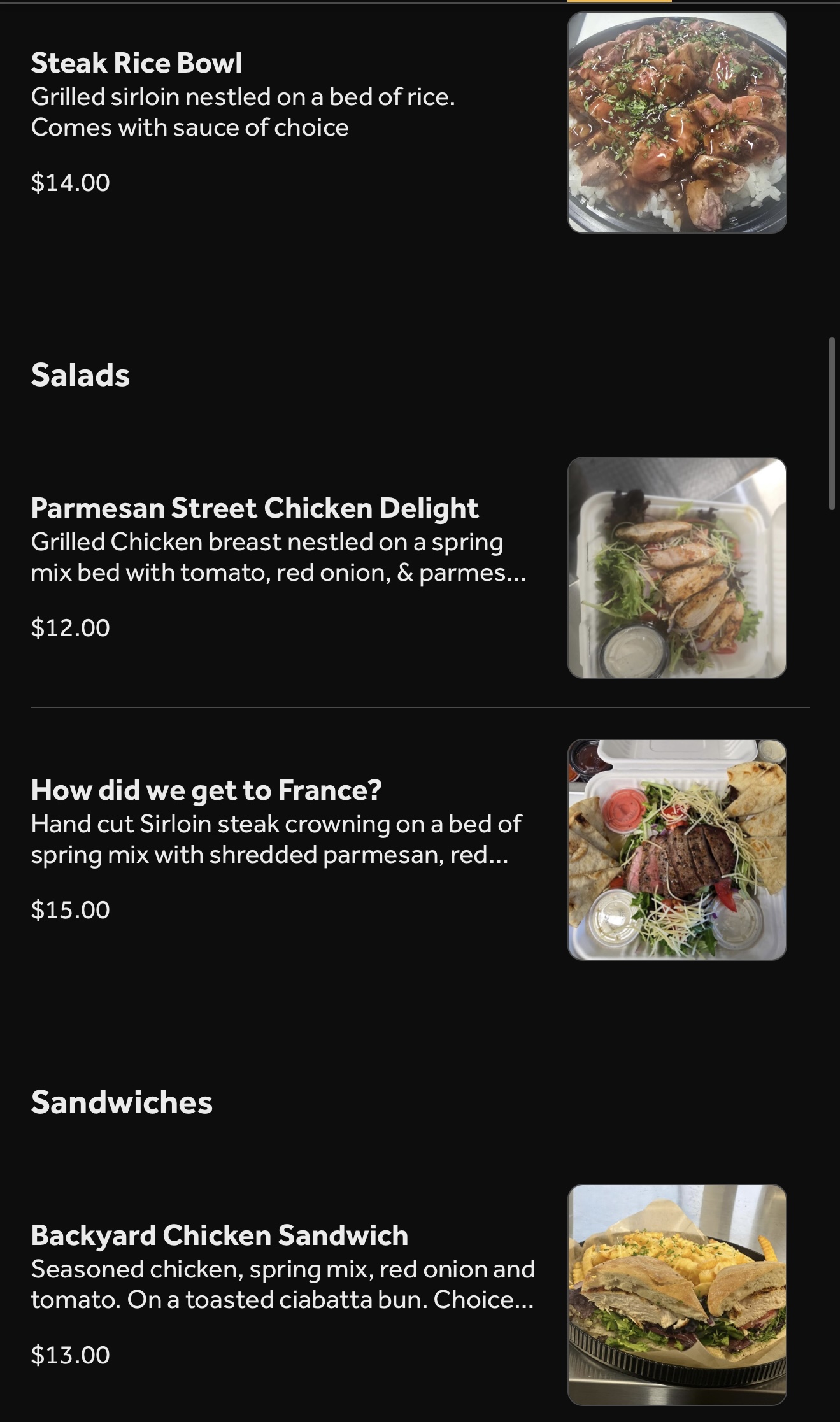Click the $12.00 price
The width and height of the screenshot is (840, 1422).
70,628
